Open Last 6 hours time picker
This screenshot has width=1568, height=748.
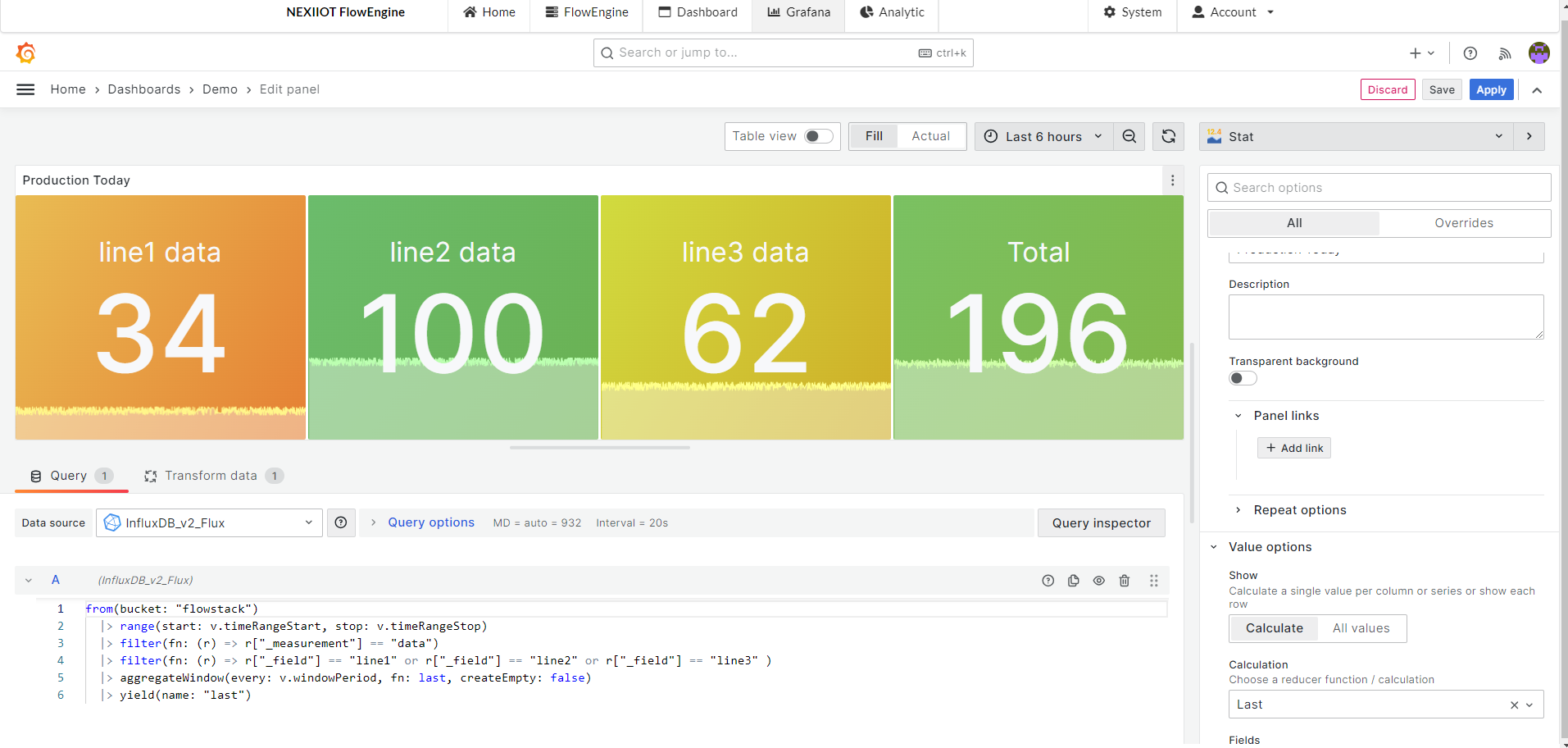pyautogui.click(x=1043, y=136)
